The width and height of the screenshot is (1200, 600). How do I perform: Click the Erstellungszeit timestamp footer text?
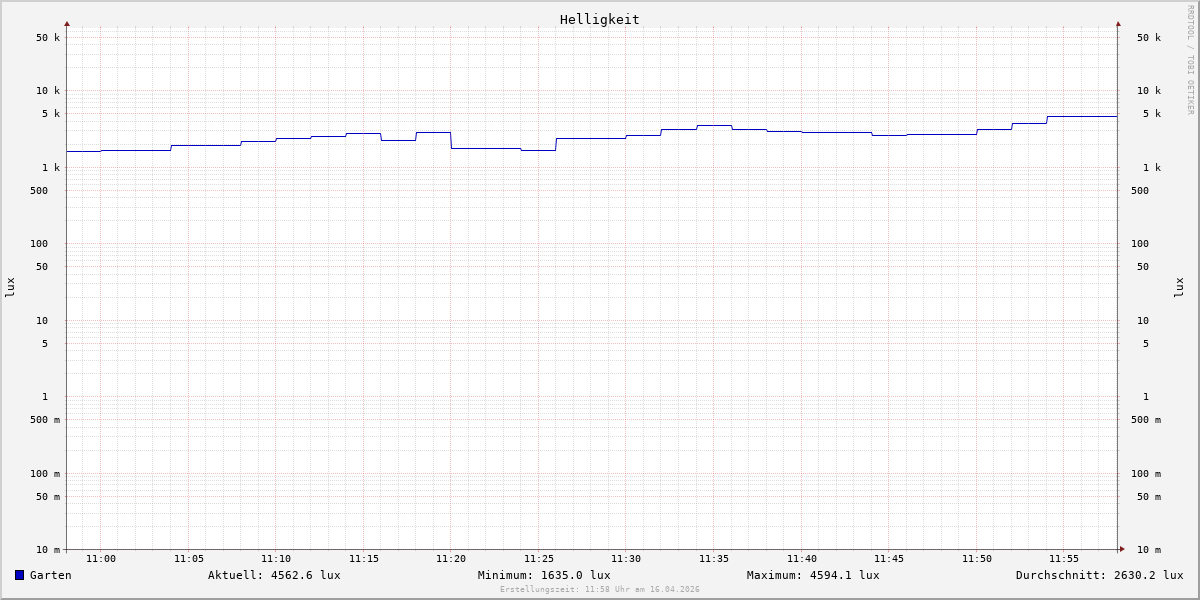tap(600, 590)
